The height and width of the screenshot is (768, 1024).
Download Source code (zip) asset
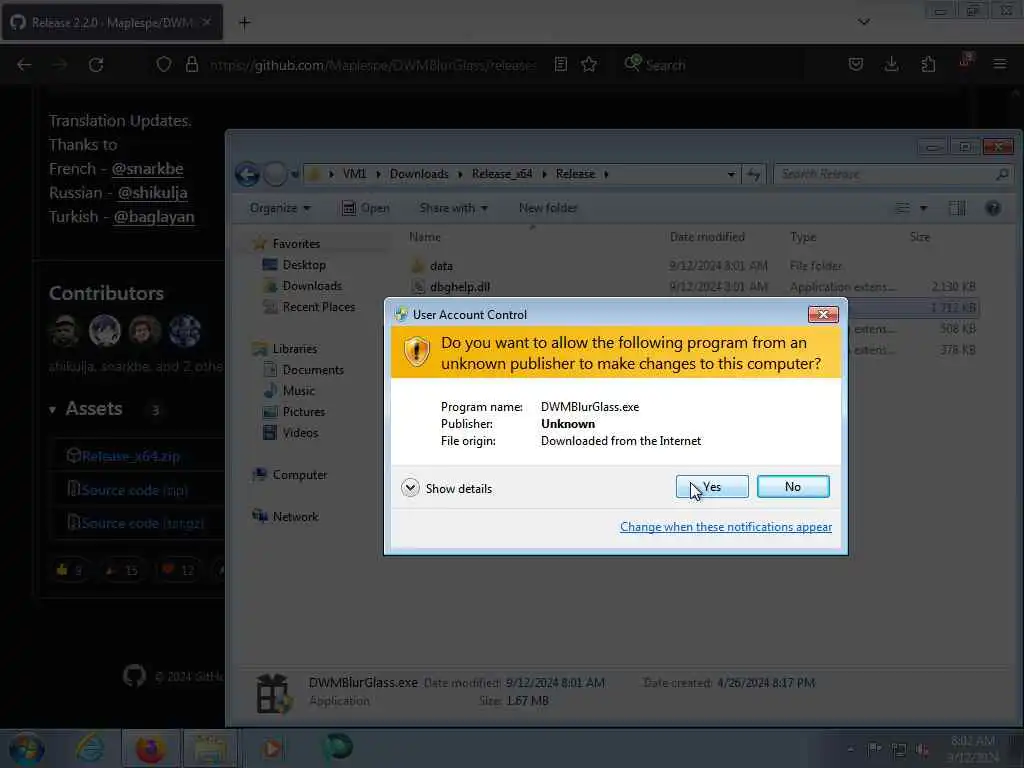[x=134, y=490]
